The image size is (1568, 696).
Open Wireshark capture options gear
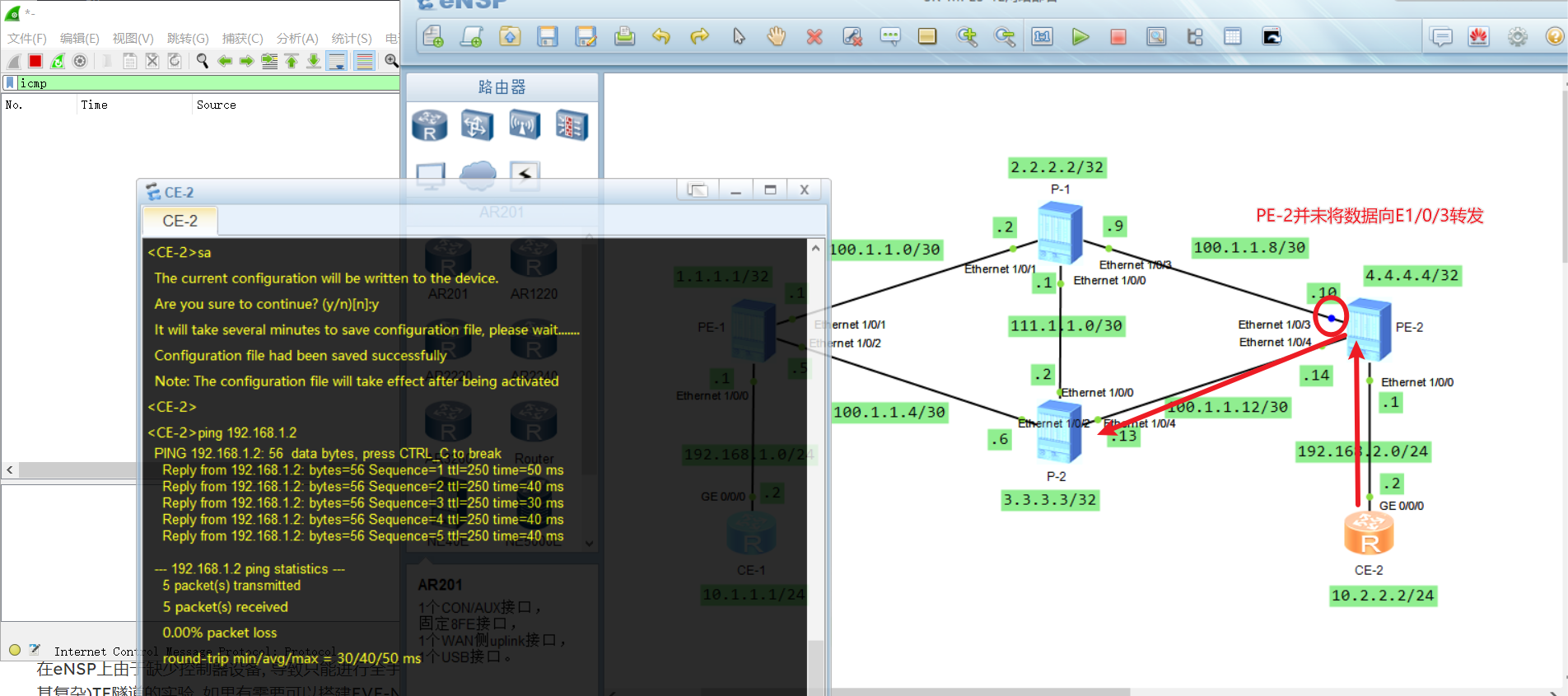tap(80, 61)
